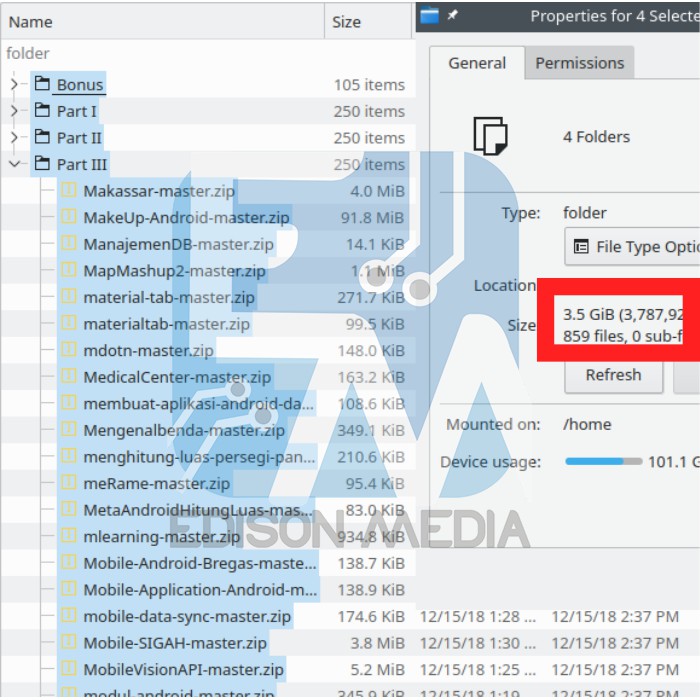Select the file Mobile-SIGAH-master.zip
Screen dimensions: 700x700
click(175, 643)
